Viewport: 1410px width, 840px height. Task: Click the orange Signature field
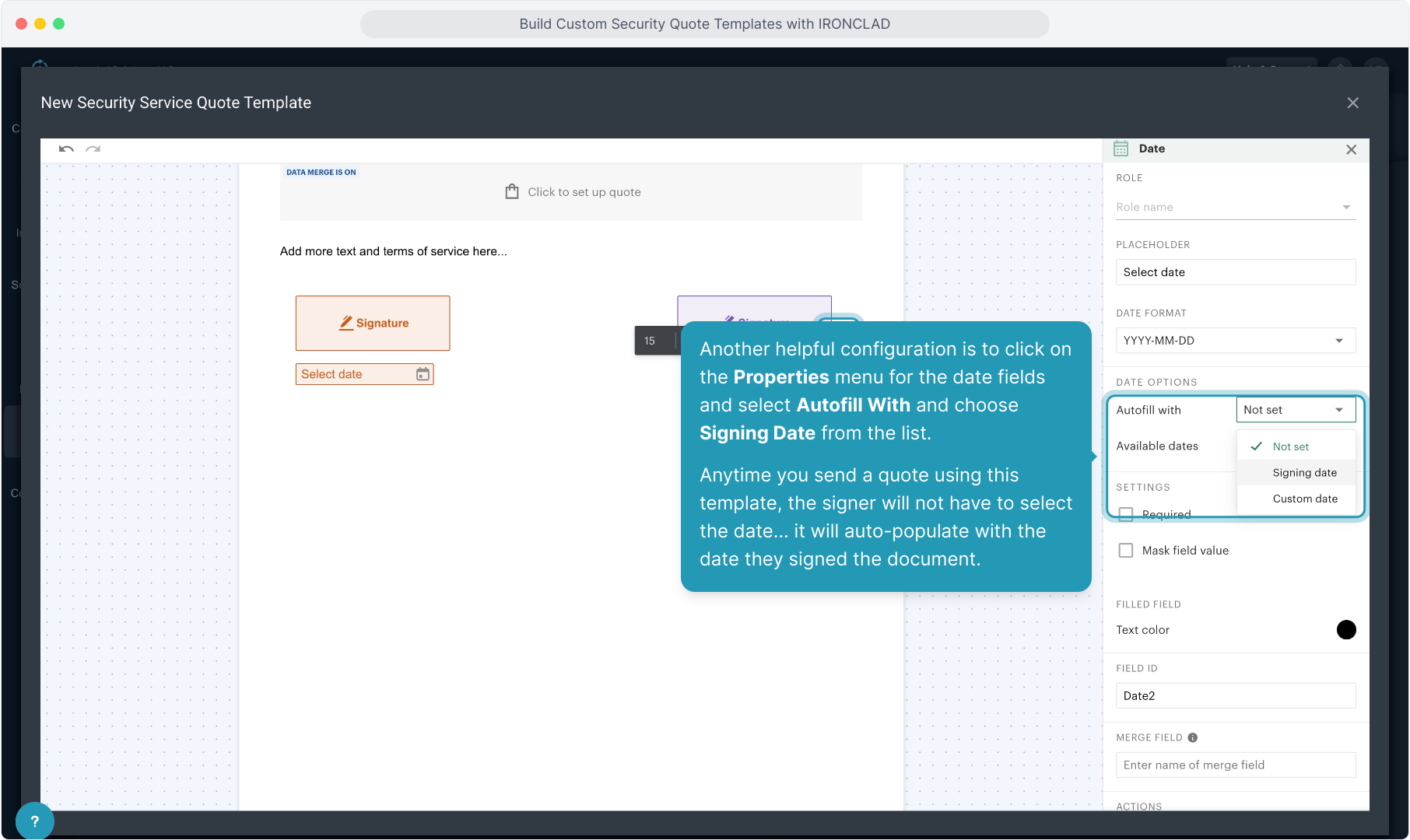pyautogui.click(x=373, y=323)
